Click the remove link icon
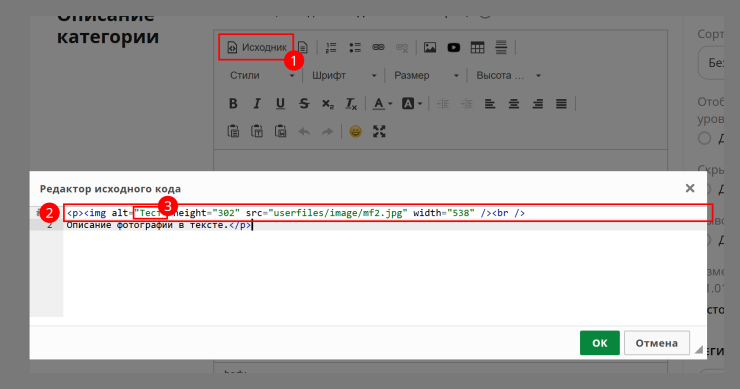Viewport: 740px width, 389px height. coord(402,47)
